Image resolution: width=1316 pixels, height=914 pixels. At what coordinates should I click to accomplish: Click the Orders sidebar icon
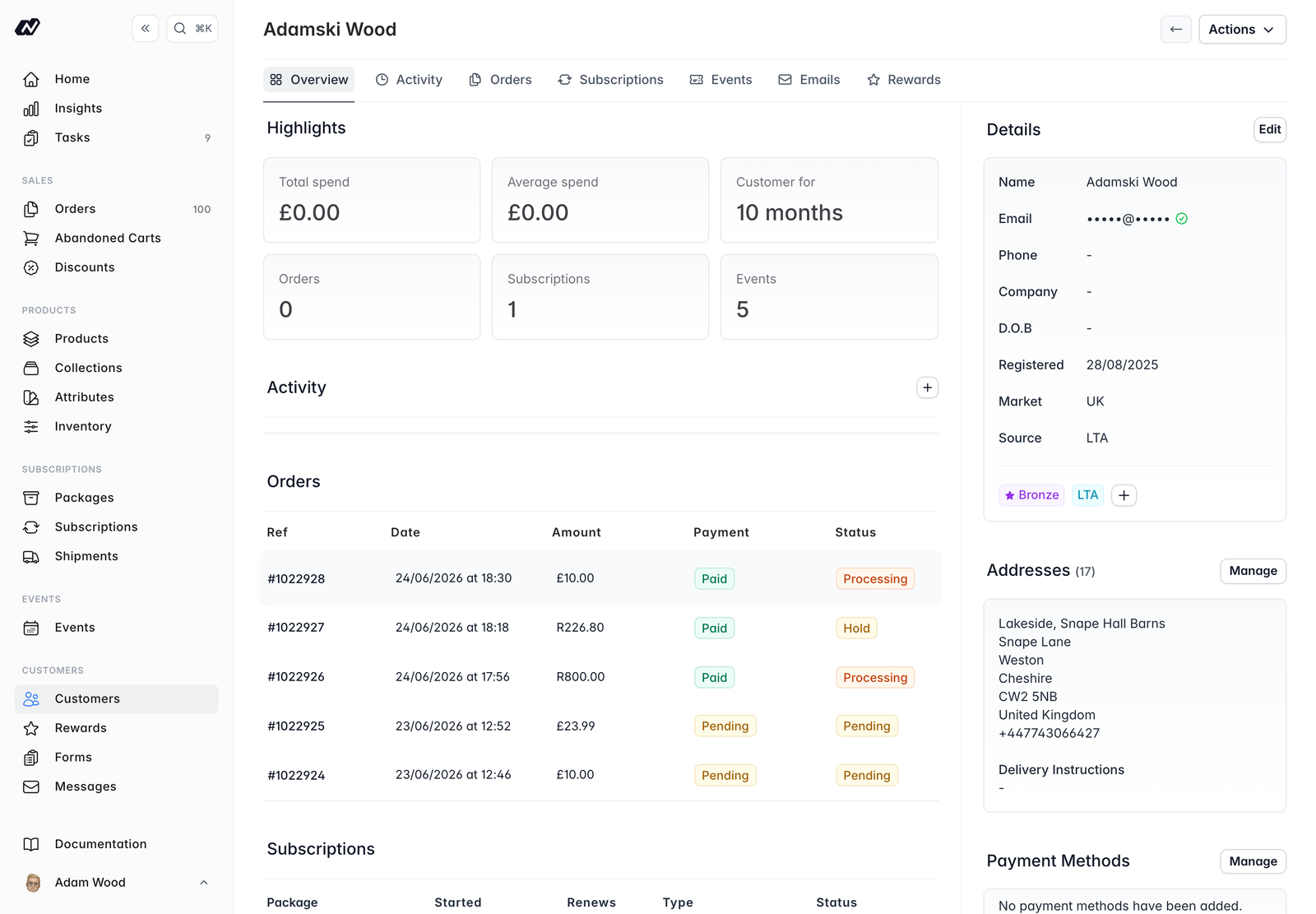31,209
